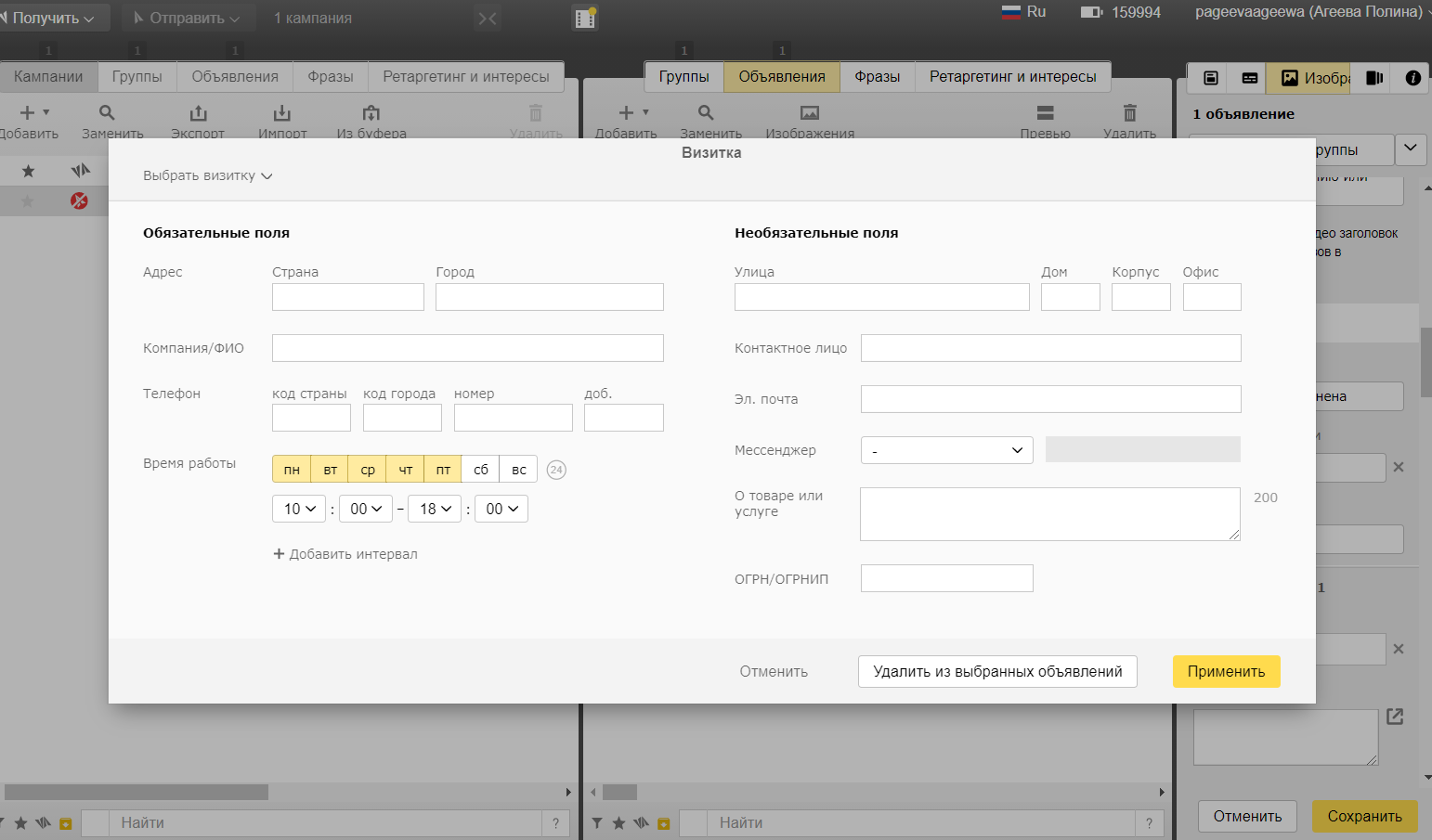
Task: Toggle the star in the campaign row
Action: pos(28,200)
